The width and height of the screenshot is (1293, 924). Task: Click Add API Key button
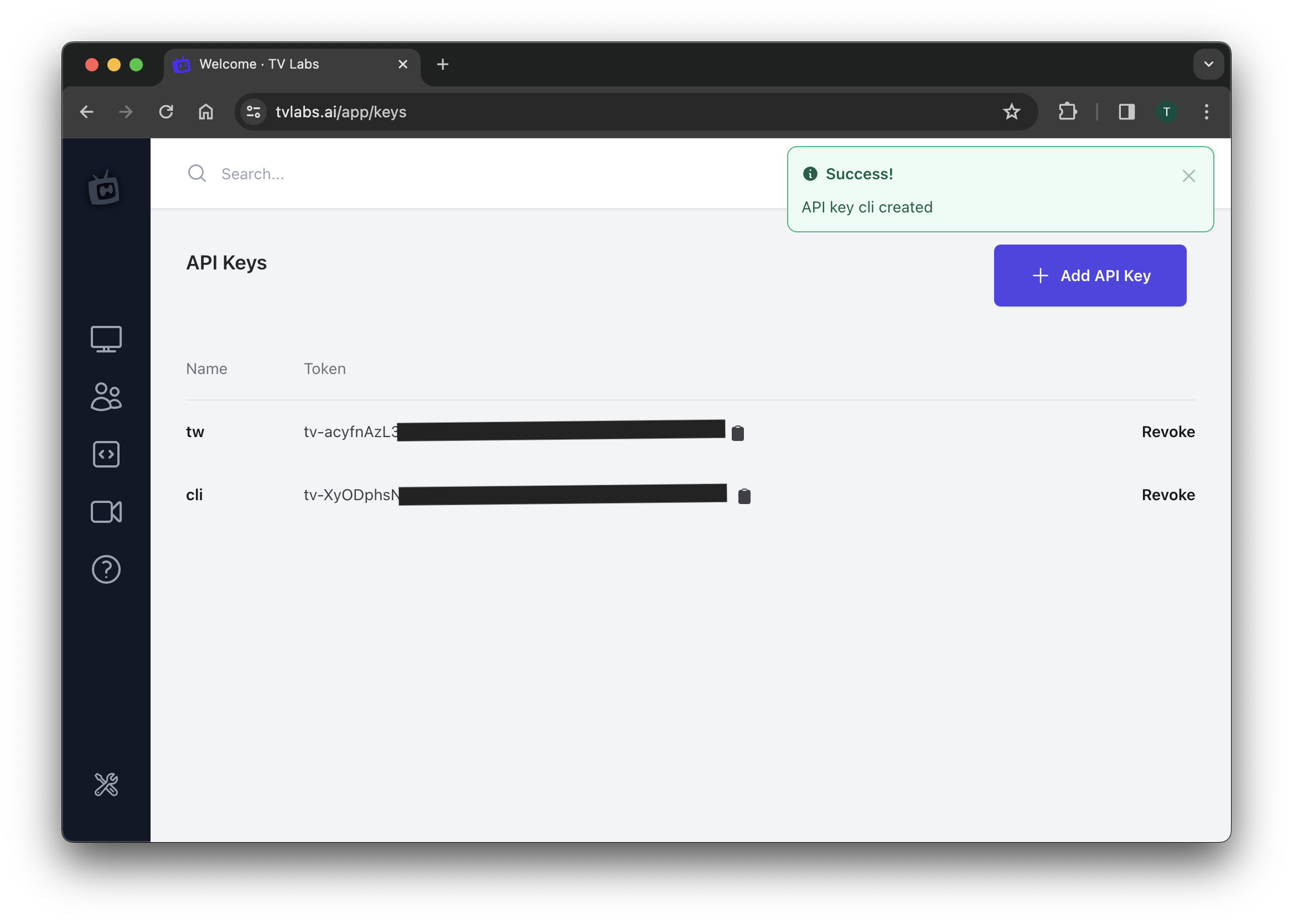pos(1090,275)
